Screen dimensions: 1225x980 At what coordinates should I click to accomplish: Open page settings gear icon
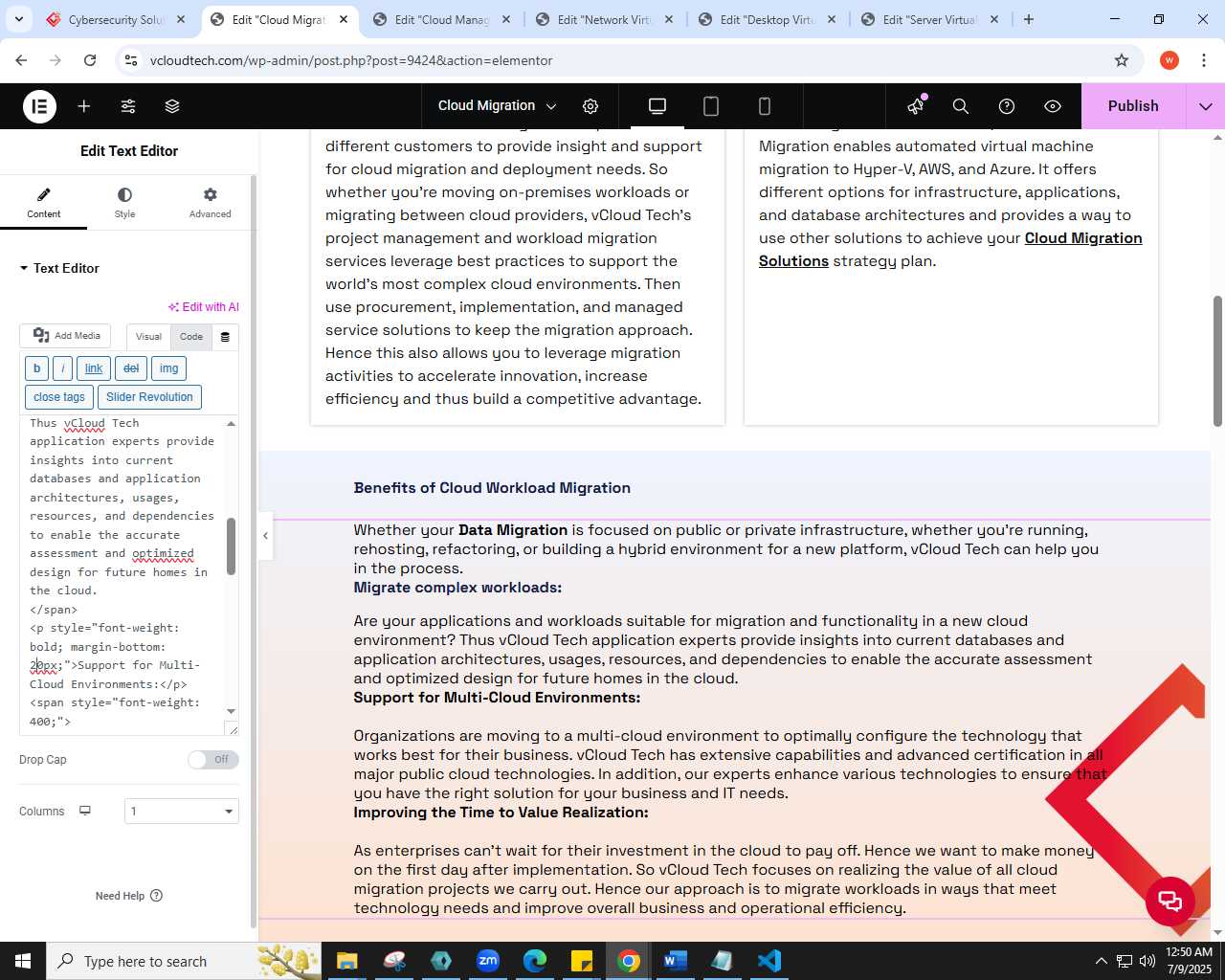point(590,106)
